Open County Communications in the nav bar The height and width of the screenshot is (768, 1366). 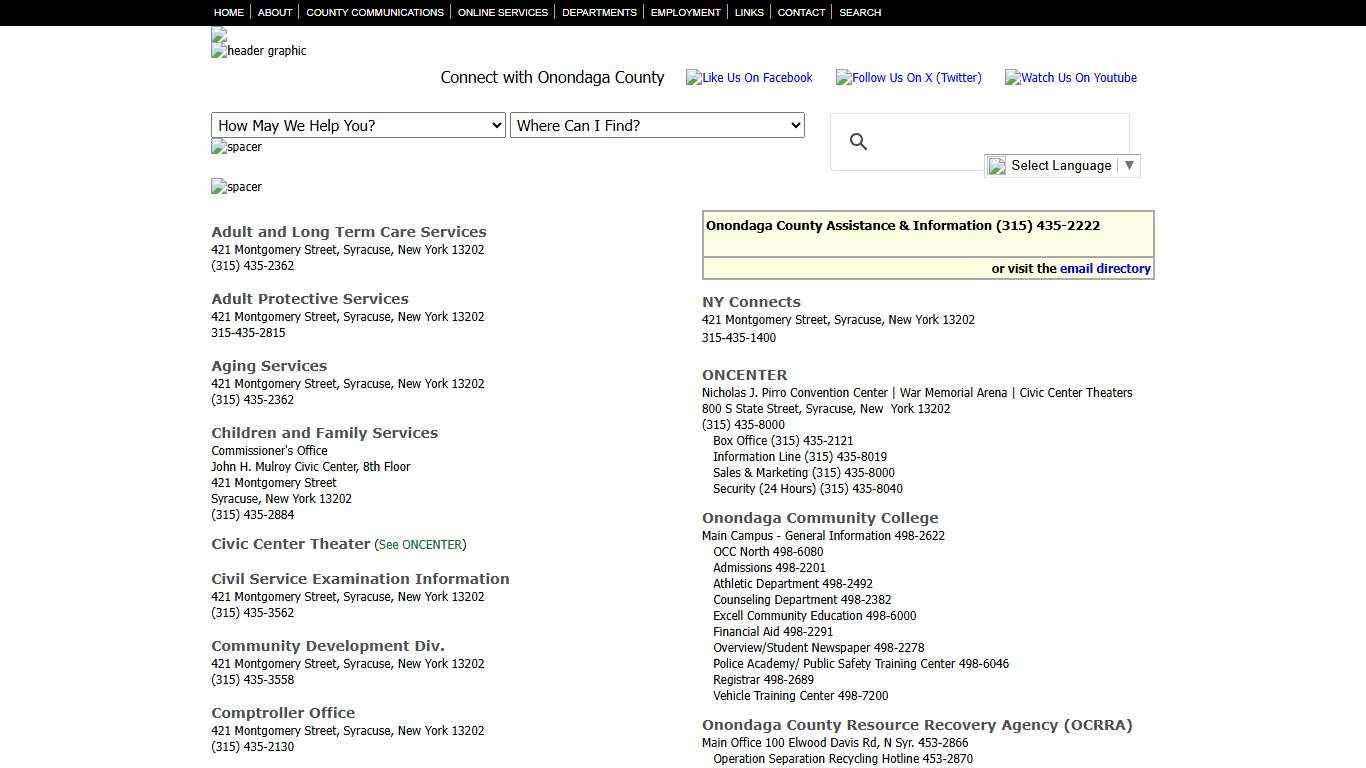pyautogui.click(x=375, y=12)
